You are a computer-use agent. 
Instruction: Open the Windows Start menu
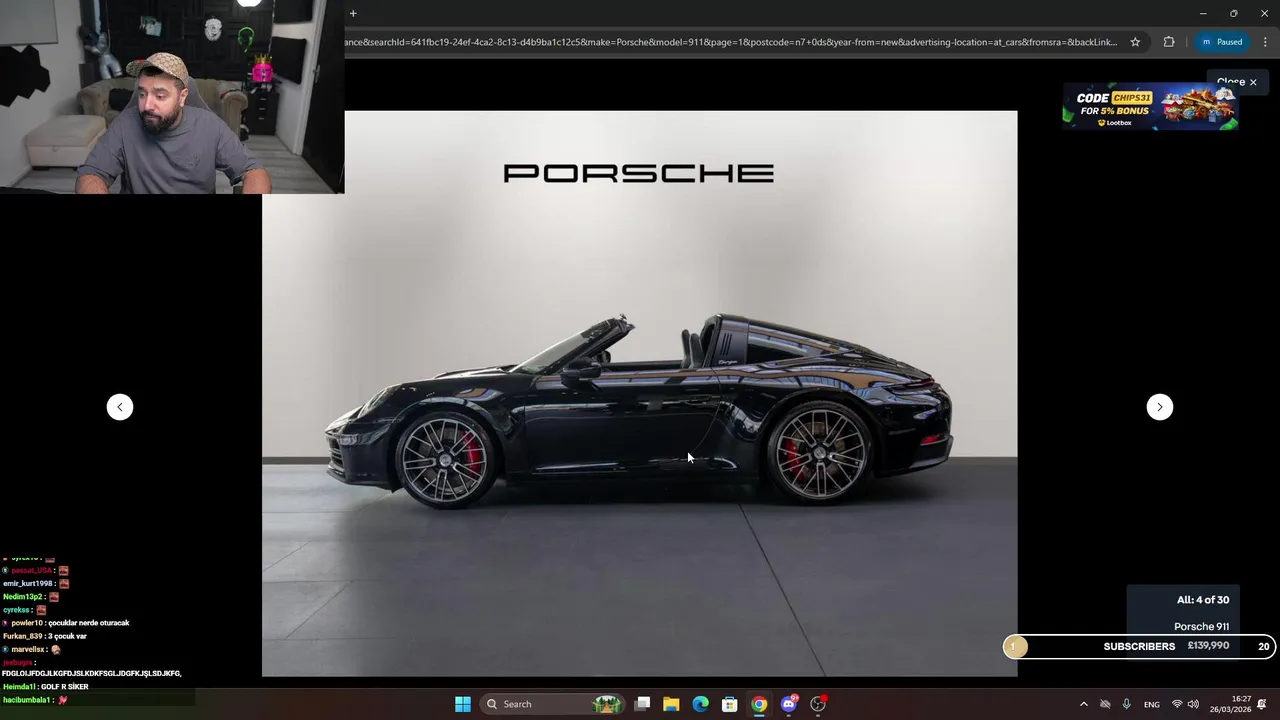(463, 704)
